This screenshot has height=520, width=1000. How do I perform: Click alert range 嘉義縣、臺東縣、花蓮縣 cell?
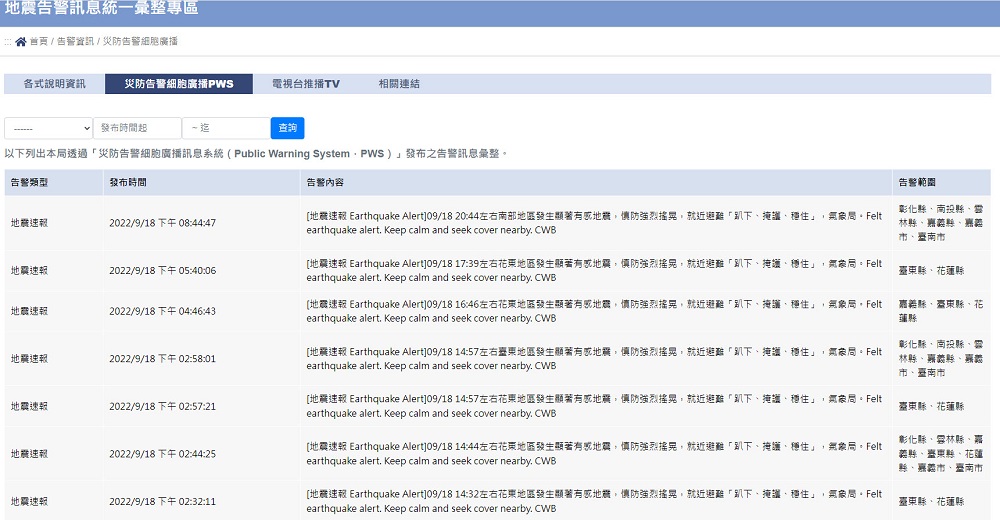point(941,311)
